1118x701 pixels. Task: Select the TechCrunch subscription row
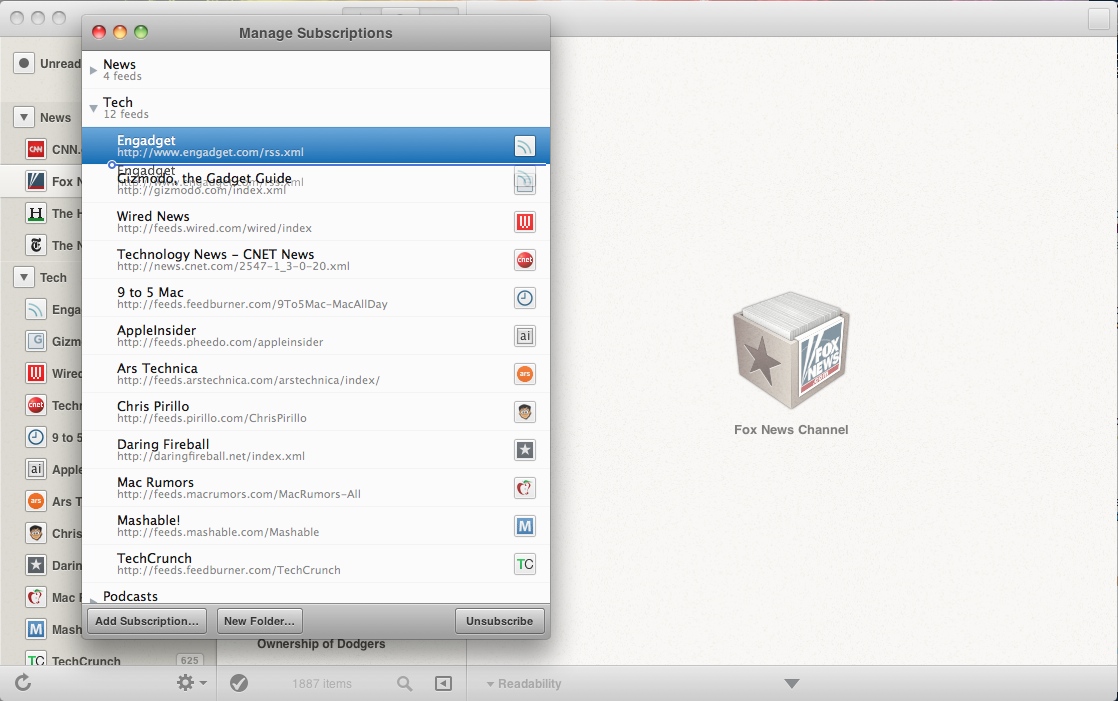click(316, 564)
